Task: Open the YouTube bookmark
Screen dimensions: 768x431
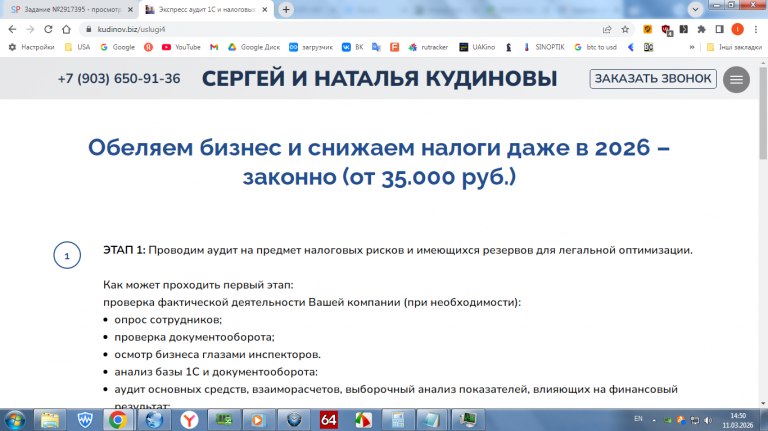Action: [x=181, y=47]
